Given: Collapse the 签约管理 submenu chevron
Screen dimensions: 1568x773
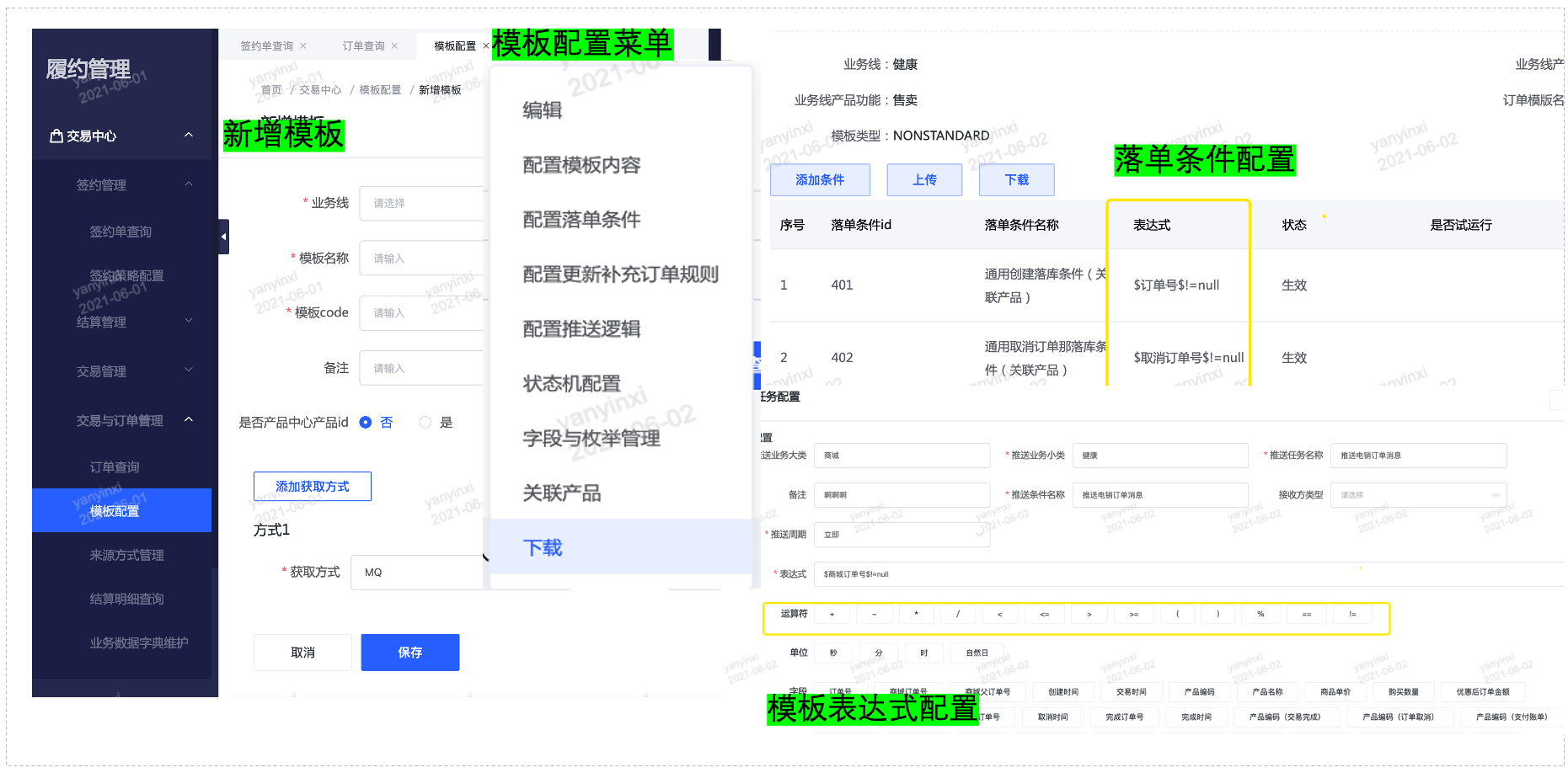Looking at the screenshot, I should tap(189, 184).
